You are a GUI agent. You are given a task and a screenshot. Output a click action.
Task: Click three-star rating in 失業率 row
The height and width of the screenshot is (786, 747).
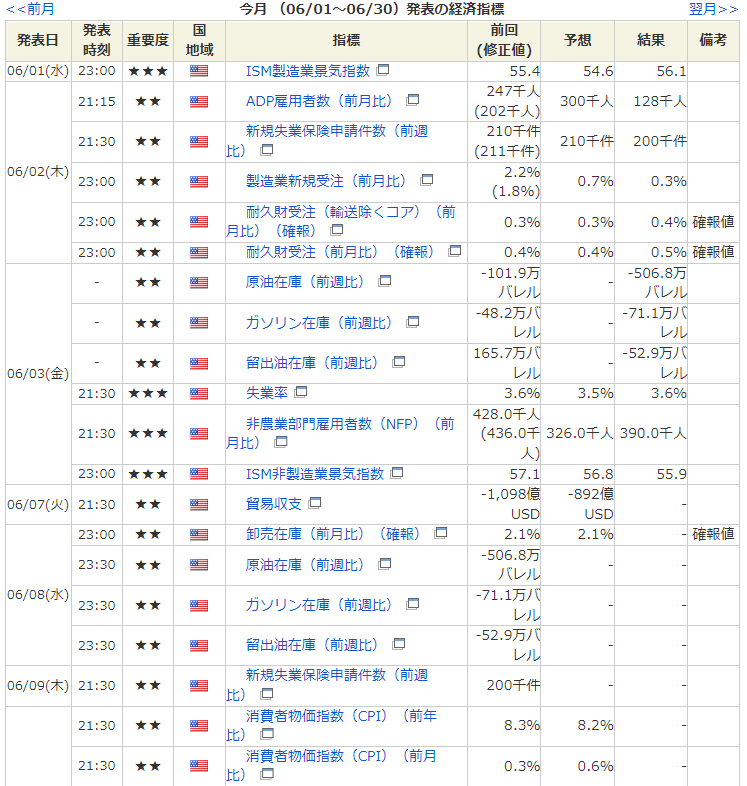click(x=147, y=394)
